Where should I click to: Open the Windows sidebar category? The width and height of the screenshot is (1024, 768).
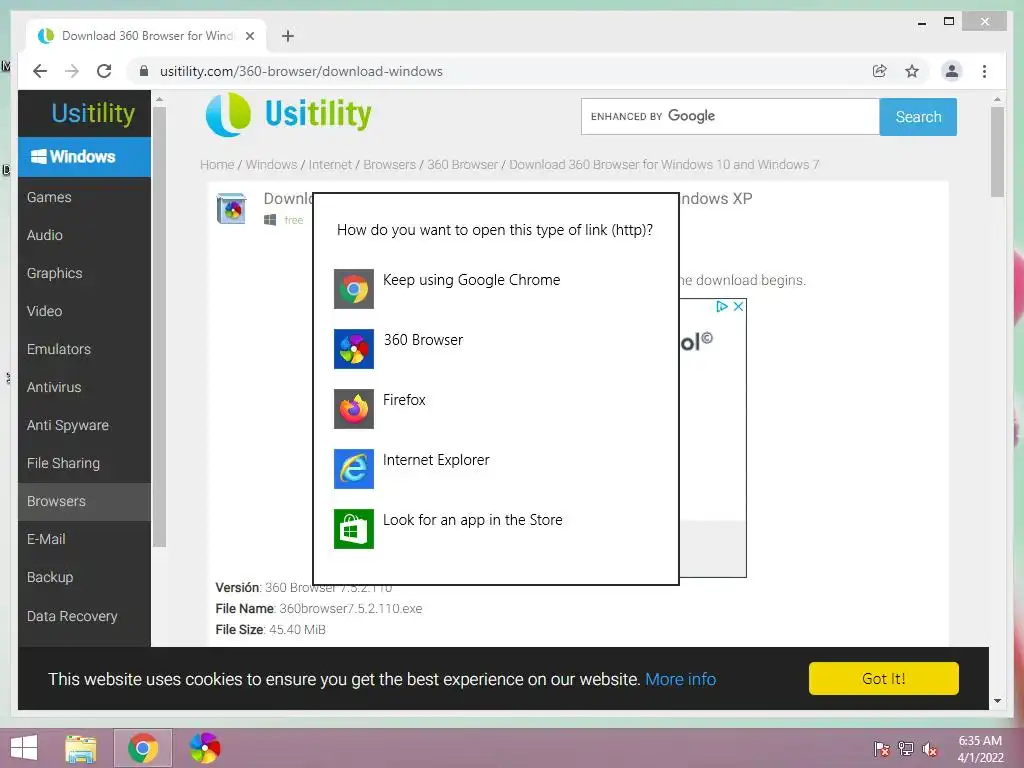click(x=84, y=157)
